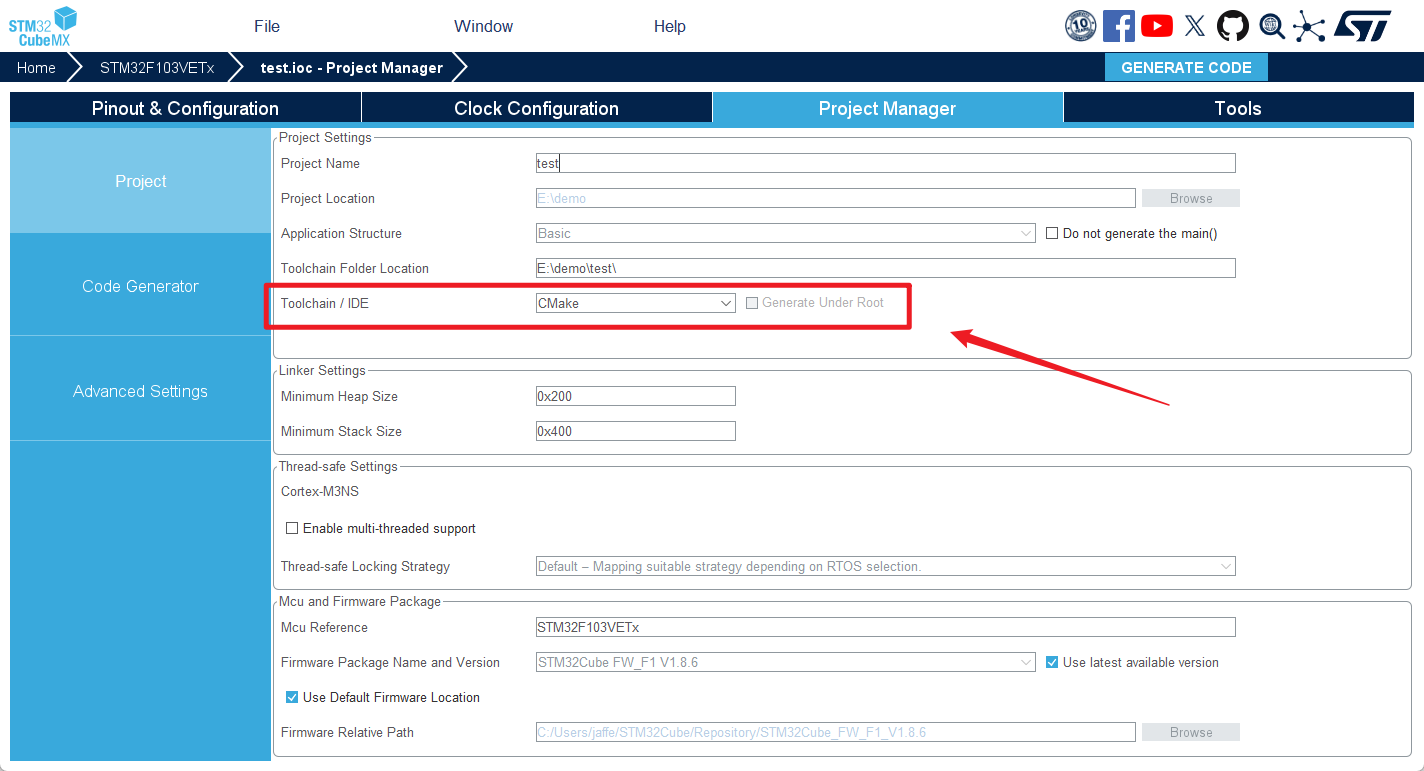
Task: Enable multi-threaded support checkbox
Action: [x=292, y=528]
